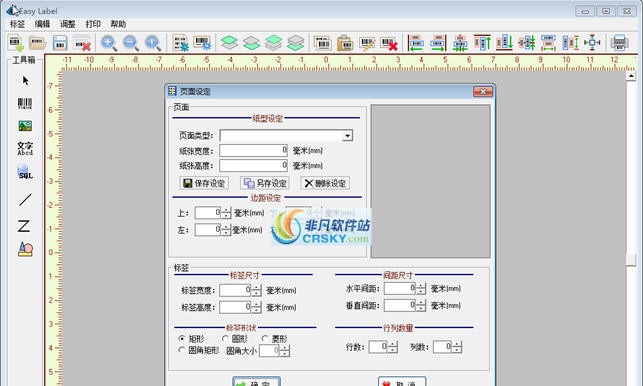
Task: Click the paste clipboard icon
Action: (x=345, y=43)
